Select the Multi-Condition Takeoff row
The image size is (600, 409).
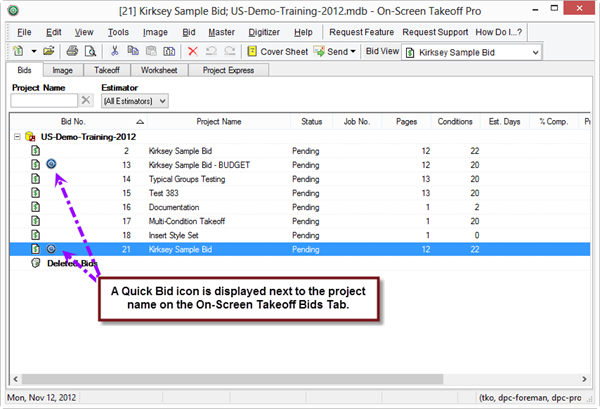(x=300, y=221)
